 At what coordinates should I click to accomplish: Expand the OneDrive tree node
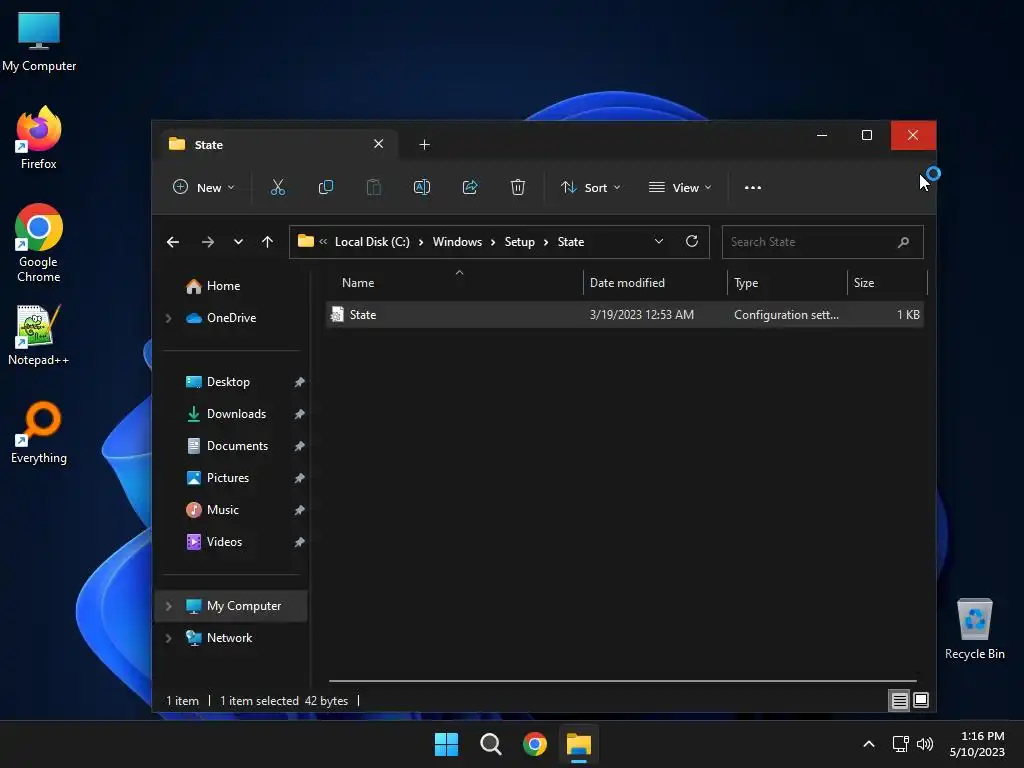pos(168,318)
